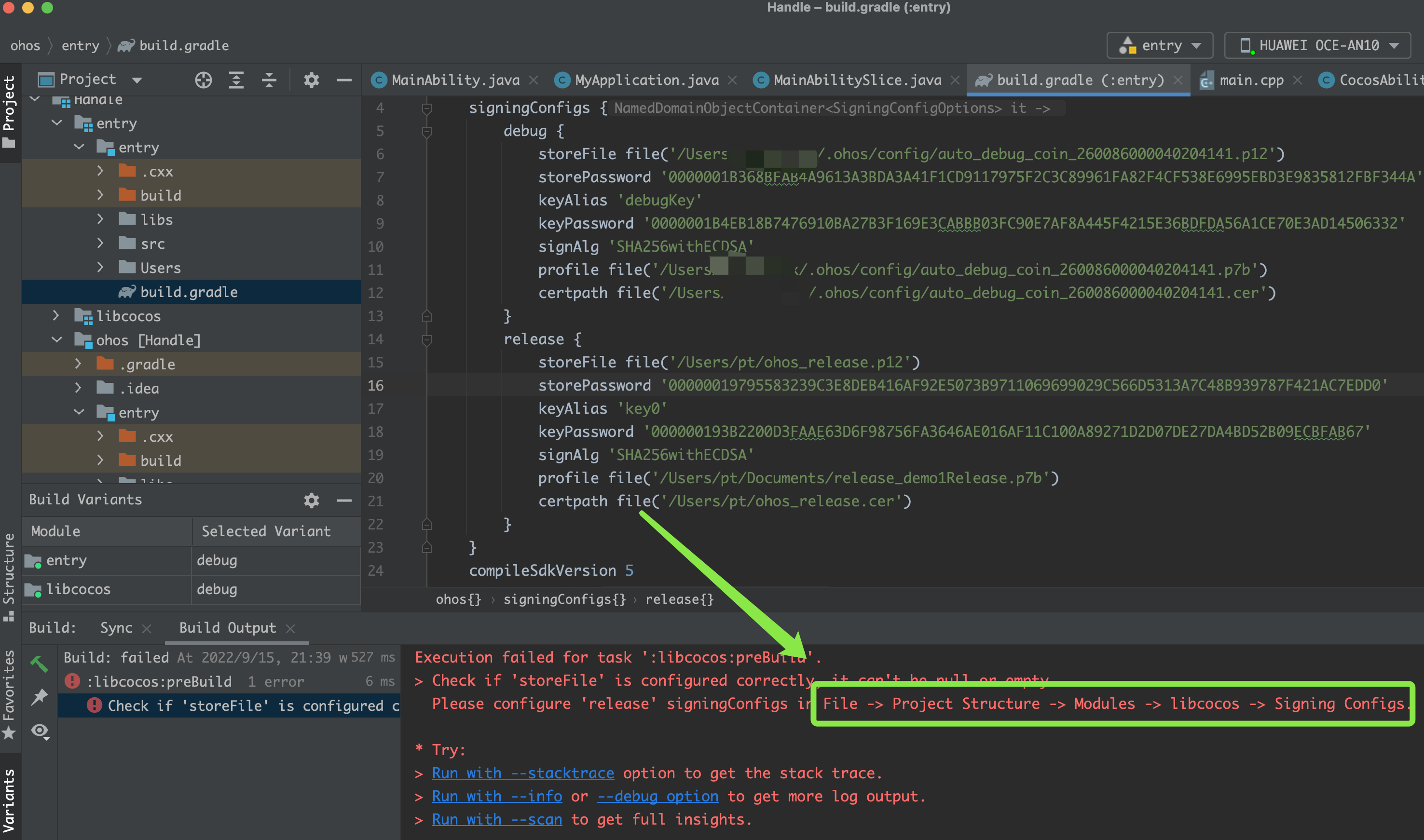Switch to the Sync build tab
Screen dimensions: 1424x840
point(116,628)
